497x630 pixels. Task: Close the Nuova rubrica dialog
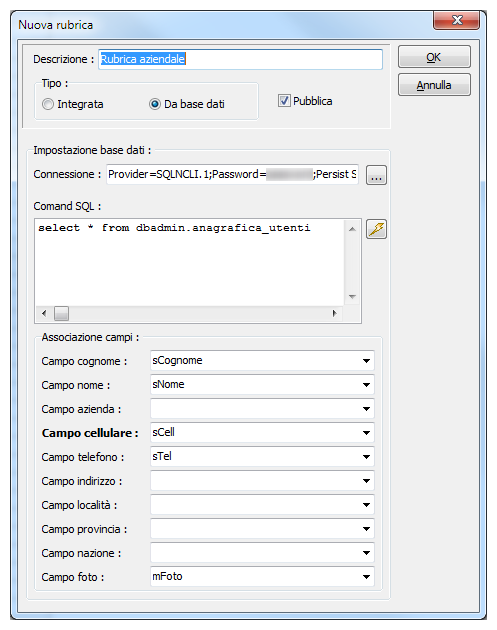[x=456, y=20]
